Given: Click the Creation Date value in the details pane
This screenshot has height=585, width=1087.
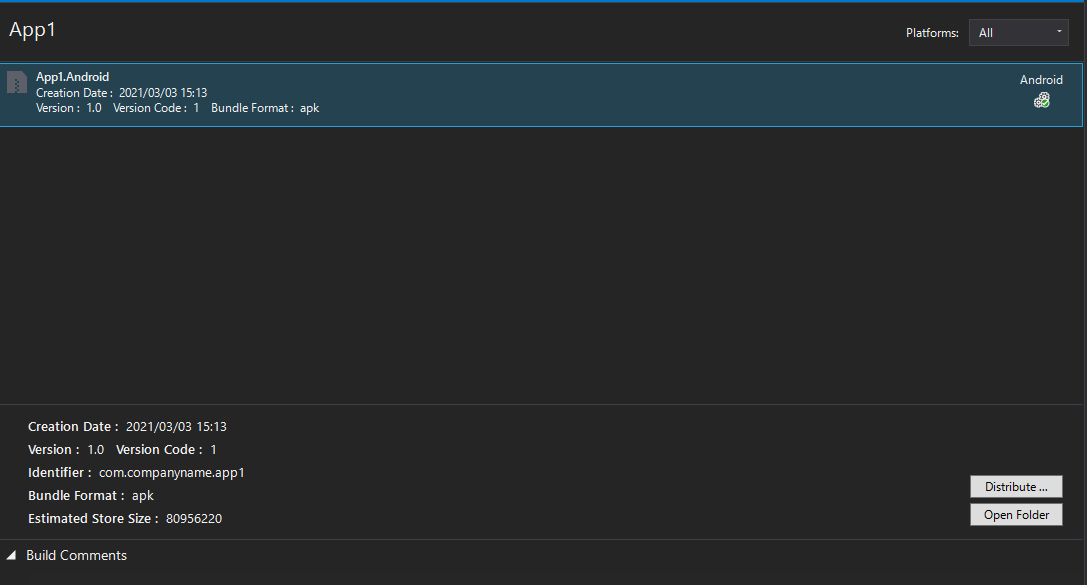Looking at the screenshot, I should [x=176, y=427].
